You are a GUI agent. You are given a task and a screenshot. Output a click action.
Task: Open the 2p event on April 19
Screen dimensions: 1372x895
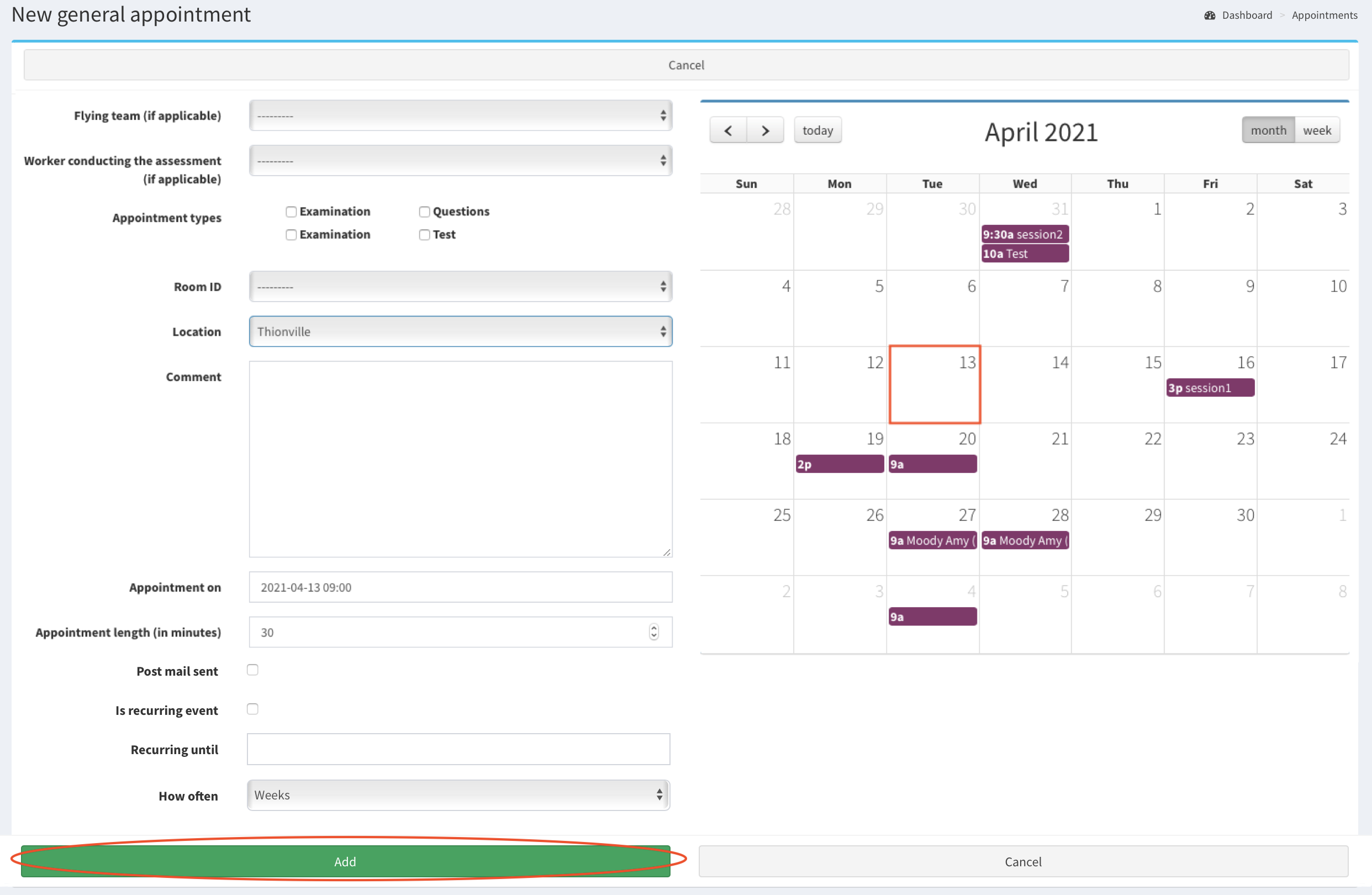[840, 464]
